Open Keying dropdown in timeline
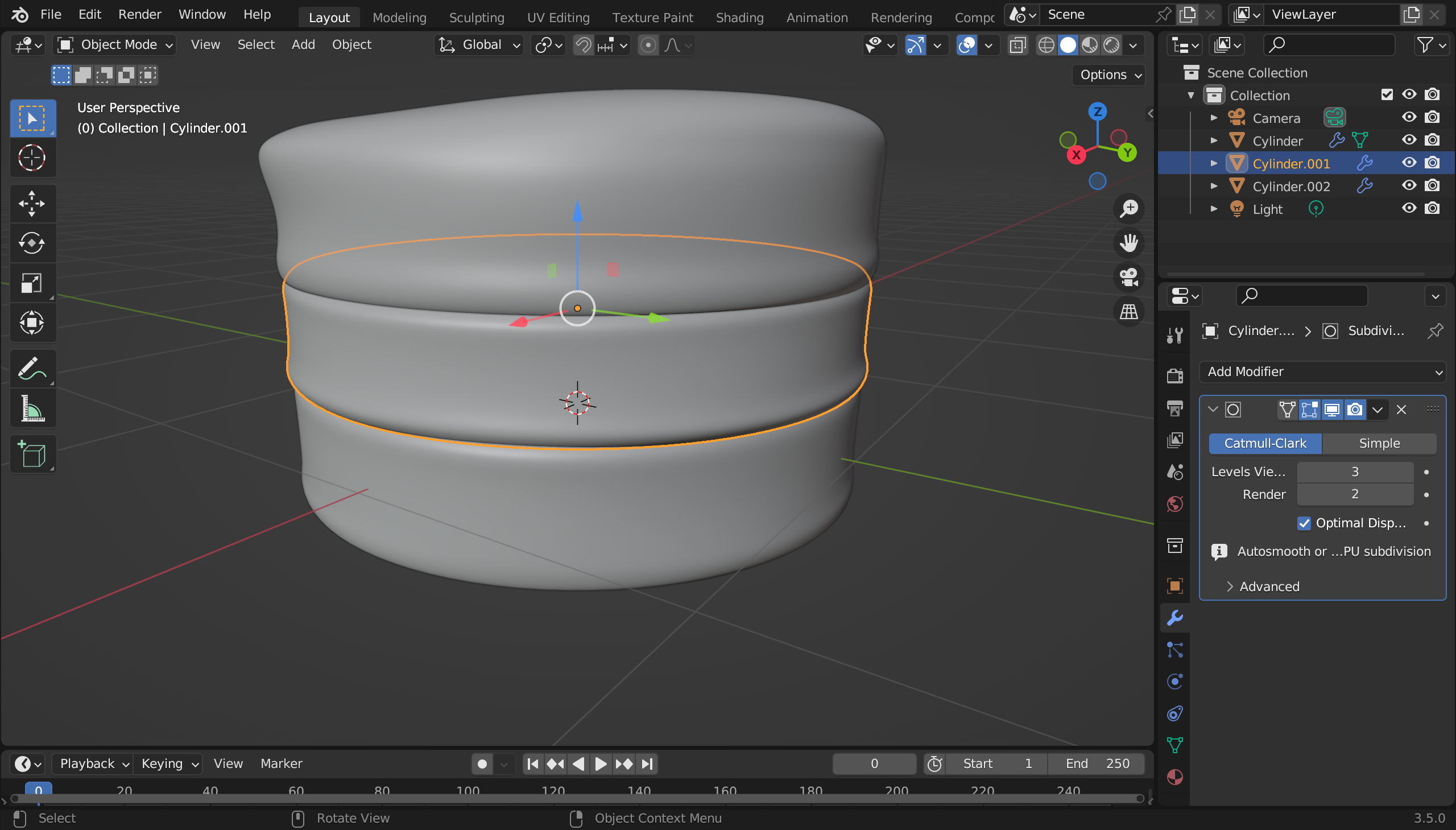The image size is (1456, 830). 169,764
